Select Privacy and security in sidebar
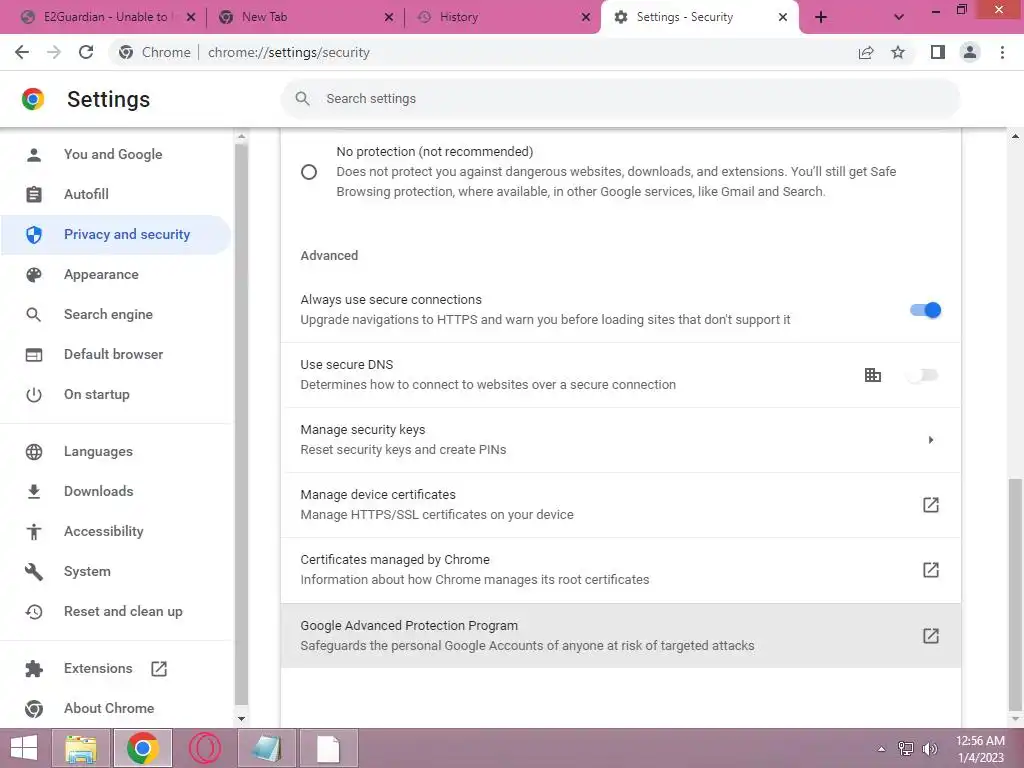1024x768 pixels. point(116,234)
